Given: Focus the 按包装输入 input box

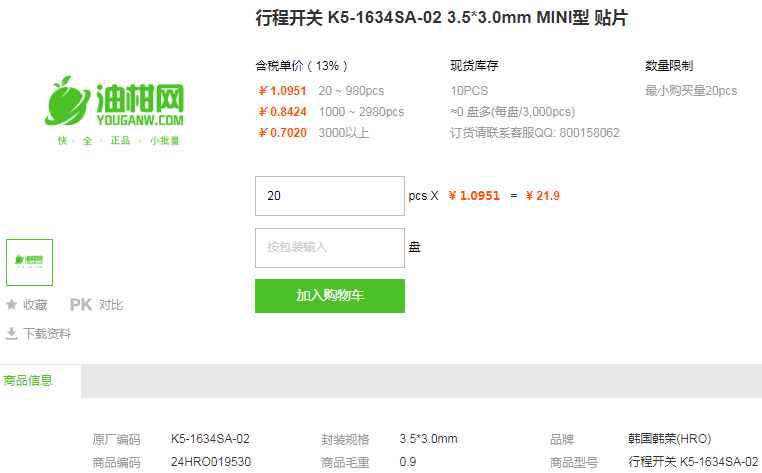Looking at the screenshot, I should coord(330,247).
